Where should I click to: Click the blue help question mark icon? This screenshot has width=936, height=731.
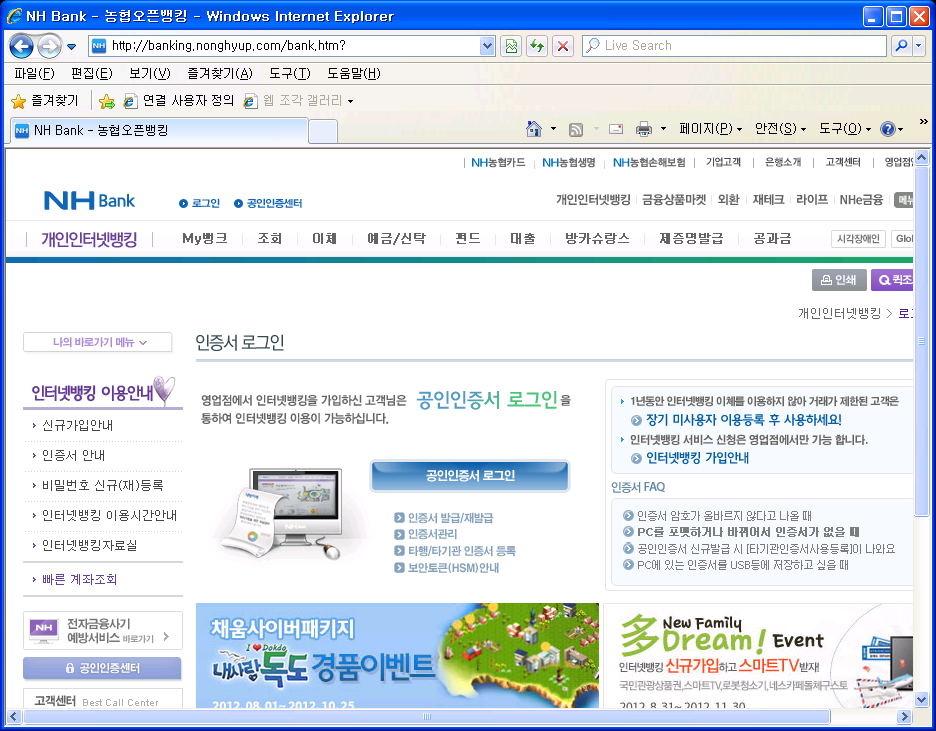pos(888,129)
